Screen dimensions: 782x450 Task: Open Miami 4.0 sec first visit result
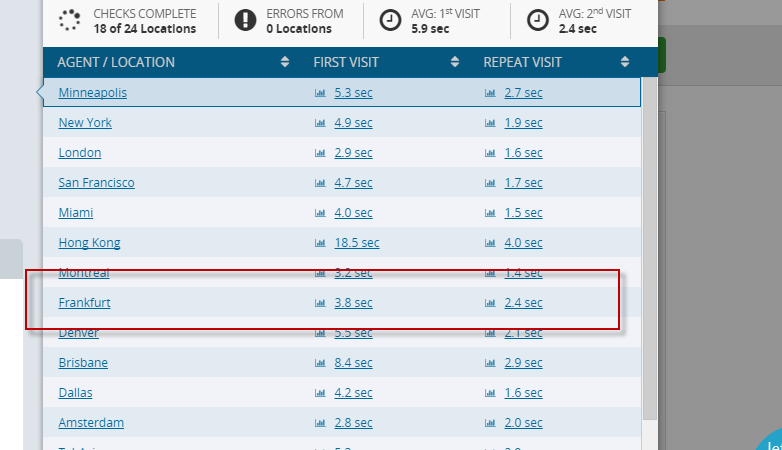pos(353,213)
